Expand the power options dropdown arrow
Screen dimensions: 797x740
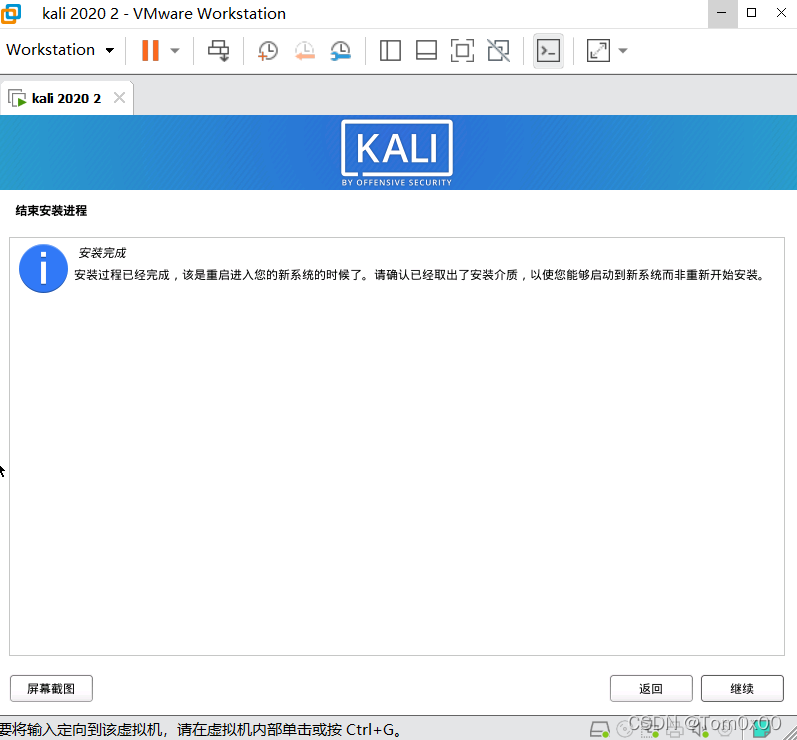point(175,50)
